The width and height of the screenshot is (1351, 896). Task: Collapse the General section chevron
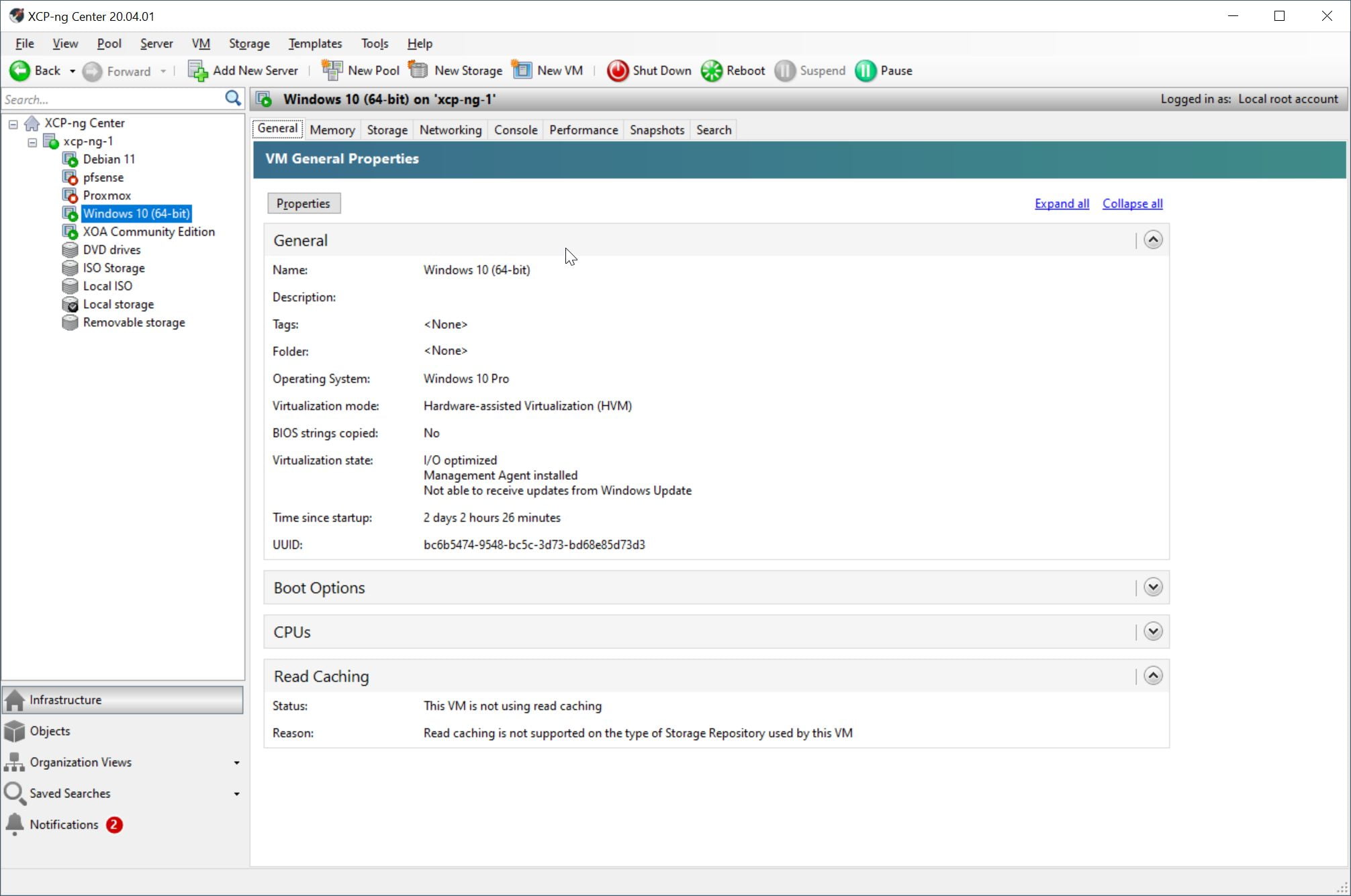click(x=1152, y=240)
